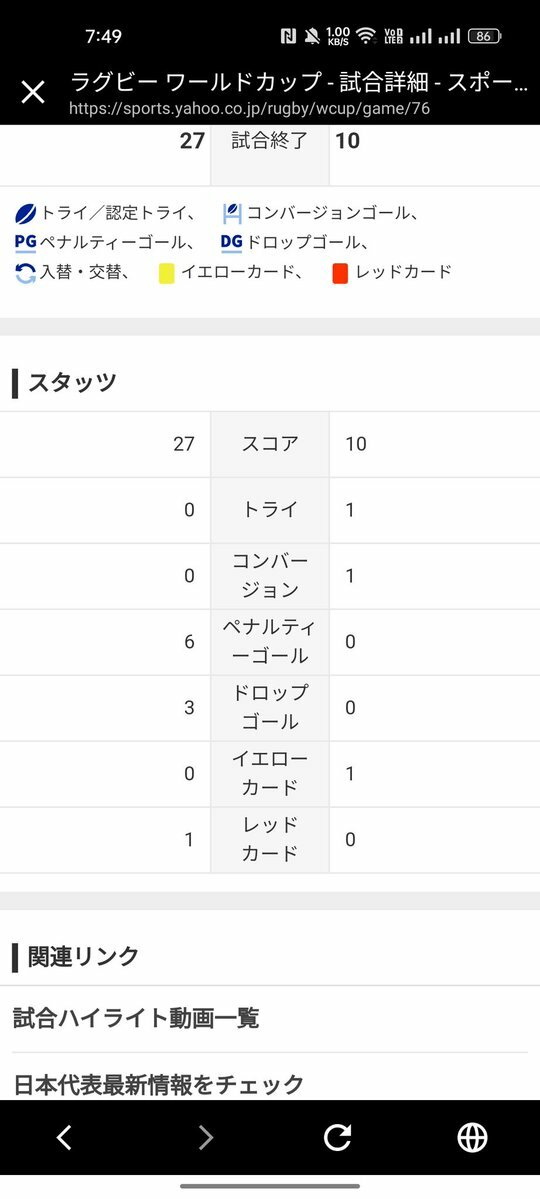Close the browser tab with X icon
This screenshot has height=1199, width=540.
33,93
